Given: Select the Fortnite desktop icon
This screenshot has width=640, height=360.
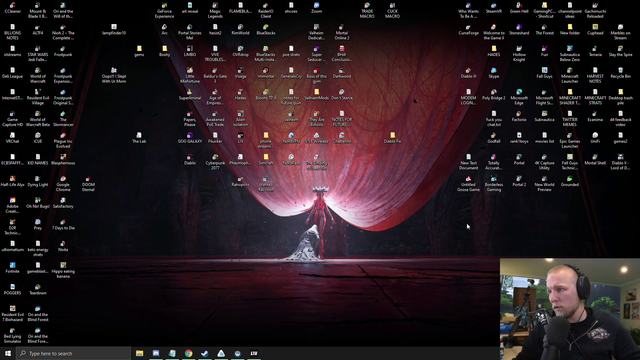Looking at the screenshot, I should (13, 268).
